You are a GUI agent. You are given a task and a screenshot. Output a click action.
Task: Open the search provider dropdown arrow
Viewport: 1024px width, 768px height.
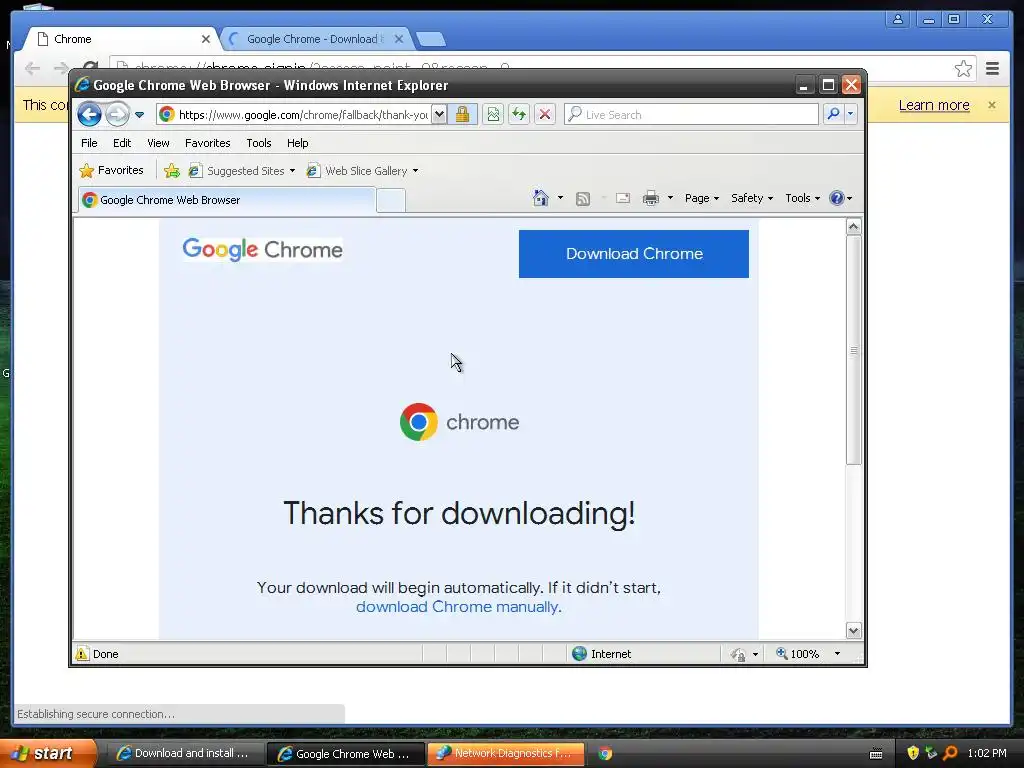[850, 114]
